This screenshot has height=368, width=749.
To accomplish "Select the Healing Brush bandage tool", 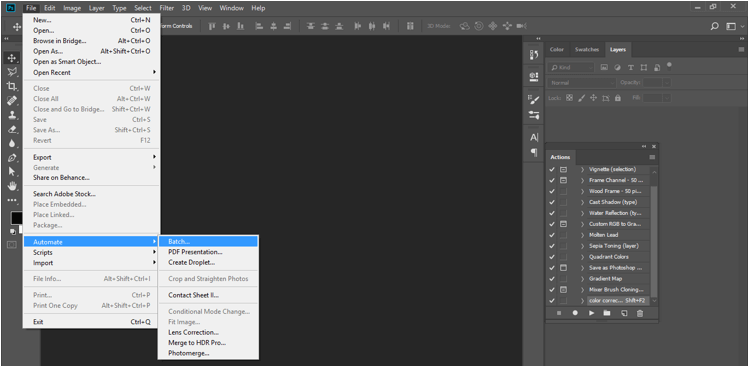I will (x=12, y=100).
